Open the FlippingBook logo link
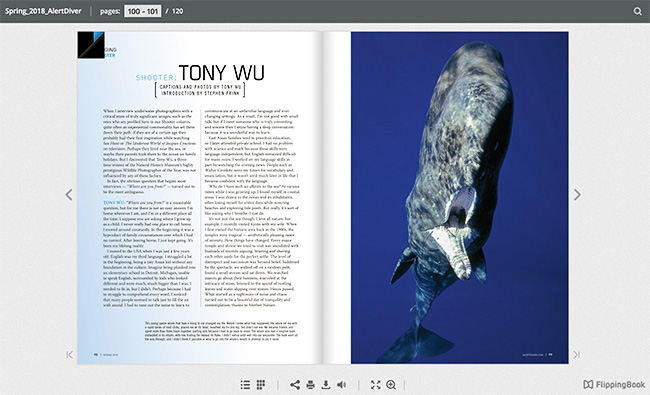This screenshot has height=395, width=650. [614, 385]
